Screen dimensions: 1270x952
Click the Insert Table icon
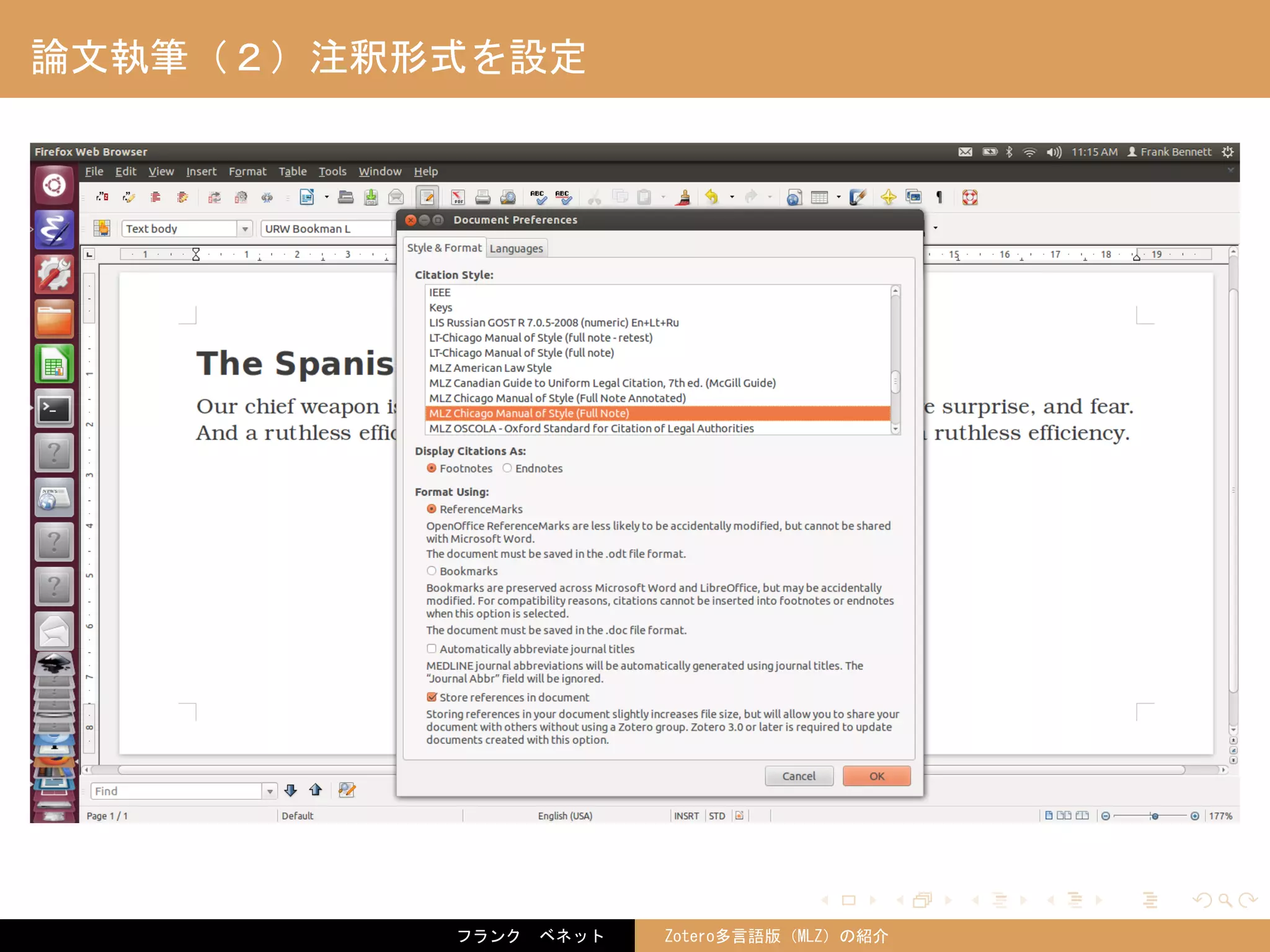(819, 197)
